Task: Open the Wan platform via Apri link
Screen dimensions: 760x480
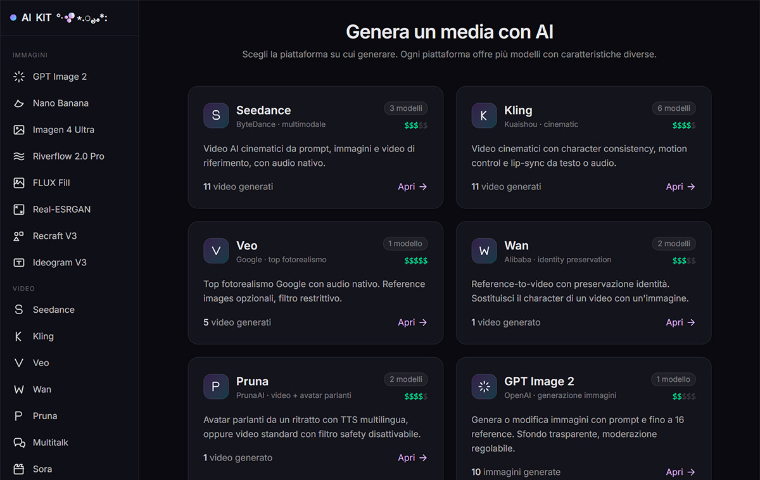Action: (x=681, y=322)
